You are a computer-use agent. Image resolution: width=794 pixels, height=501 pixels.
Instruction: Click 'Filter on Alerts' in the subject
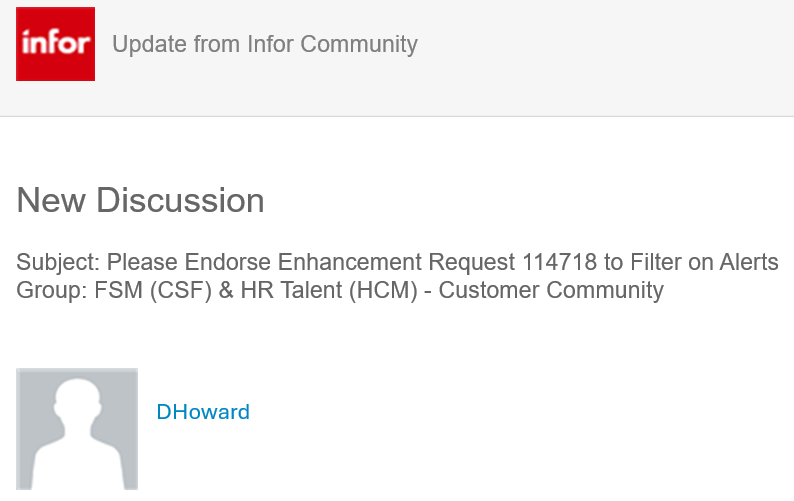click(704, 262)
